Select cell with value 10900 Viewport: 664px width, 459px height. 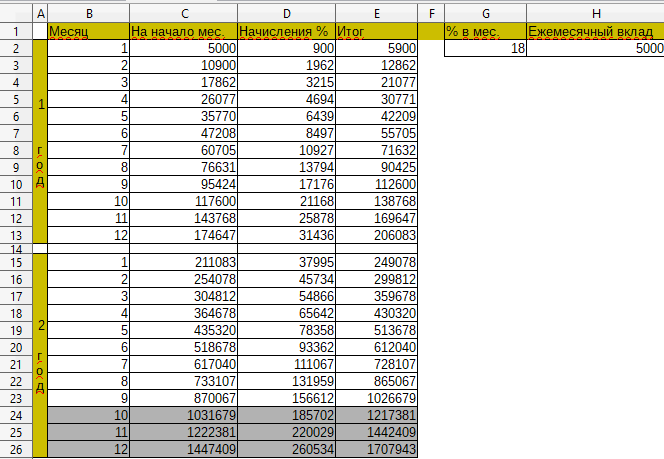tap(184, 65)
